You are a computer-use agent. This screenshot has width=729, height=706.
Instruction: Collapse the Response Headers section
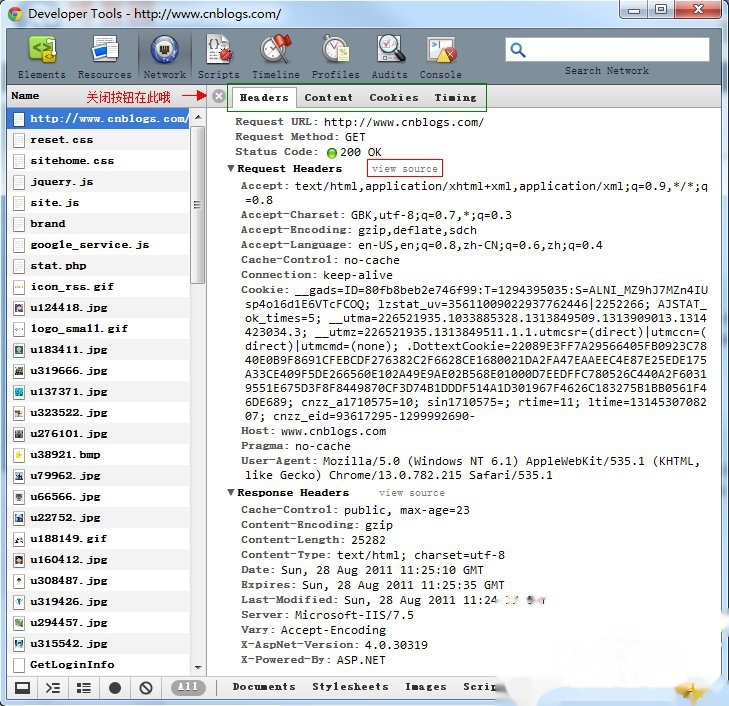(x=231, y=492)
